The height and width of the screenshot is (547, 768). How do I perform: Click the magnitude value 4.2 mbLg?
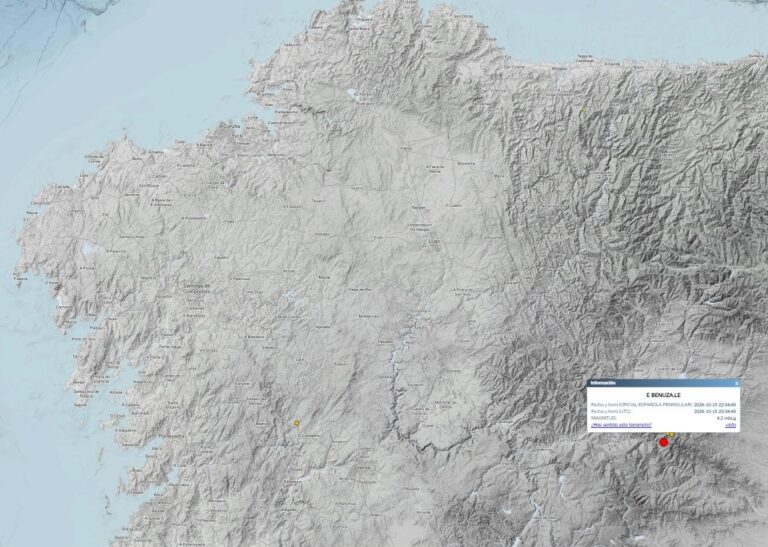pos(726,418)
